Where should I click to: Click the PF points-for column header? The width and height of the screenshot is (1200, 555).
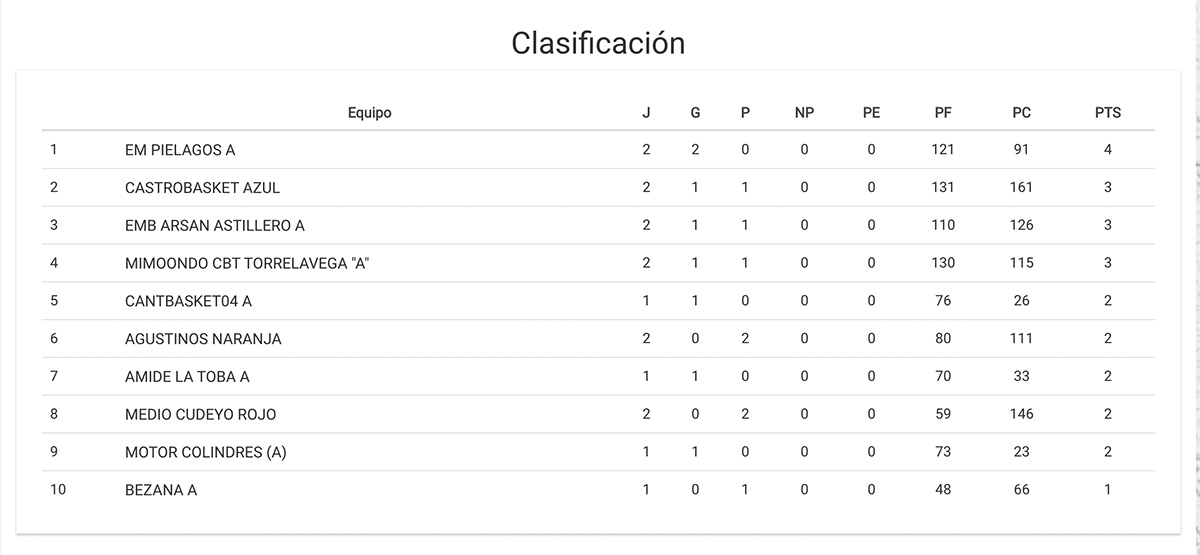pyautogui.click(x=942, y=113)
